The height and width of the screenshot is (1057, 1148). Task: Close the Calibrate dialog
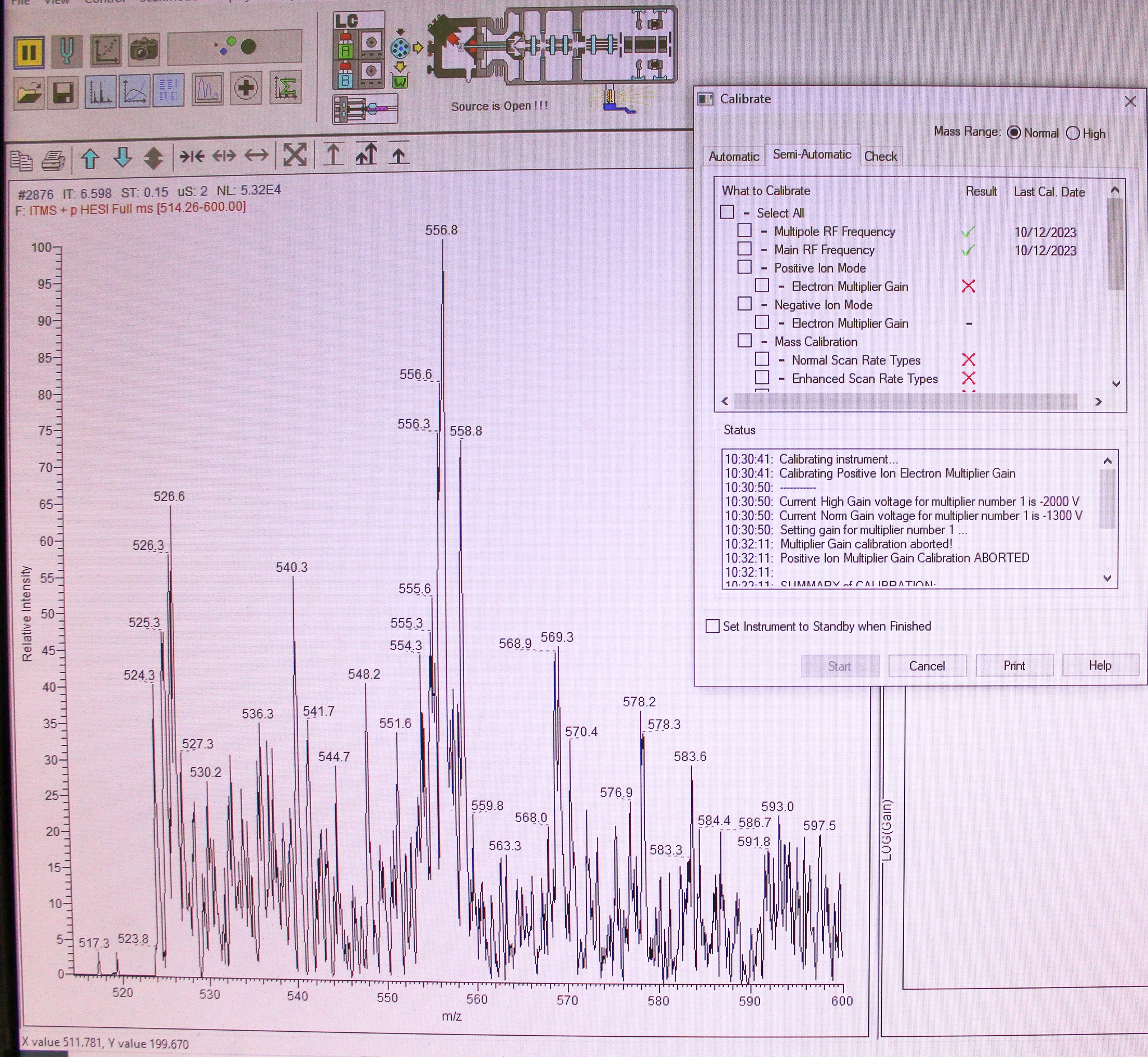1130,102
